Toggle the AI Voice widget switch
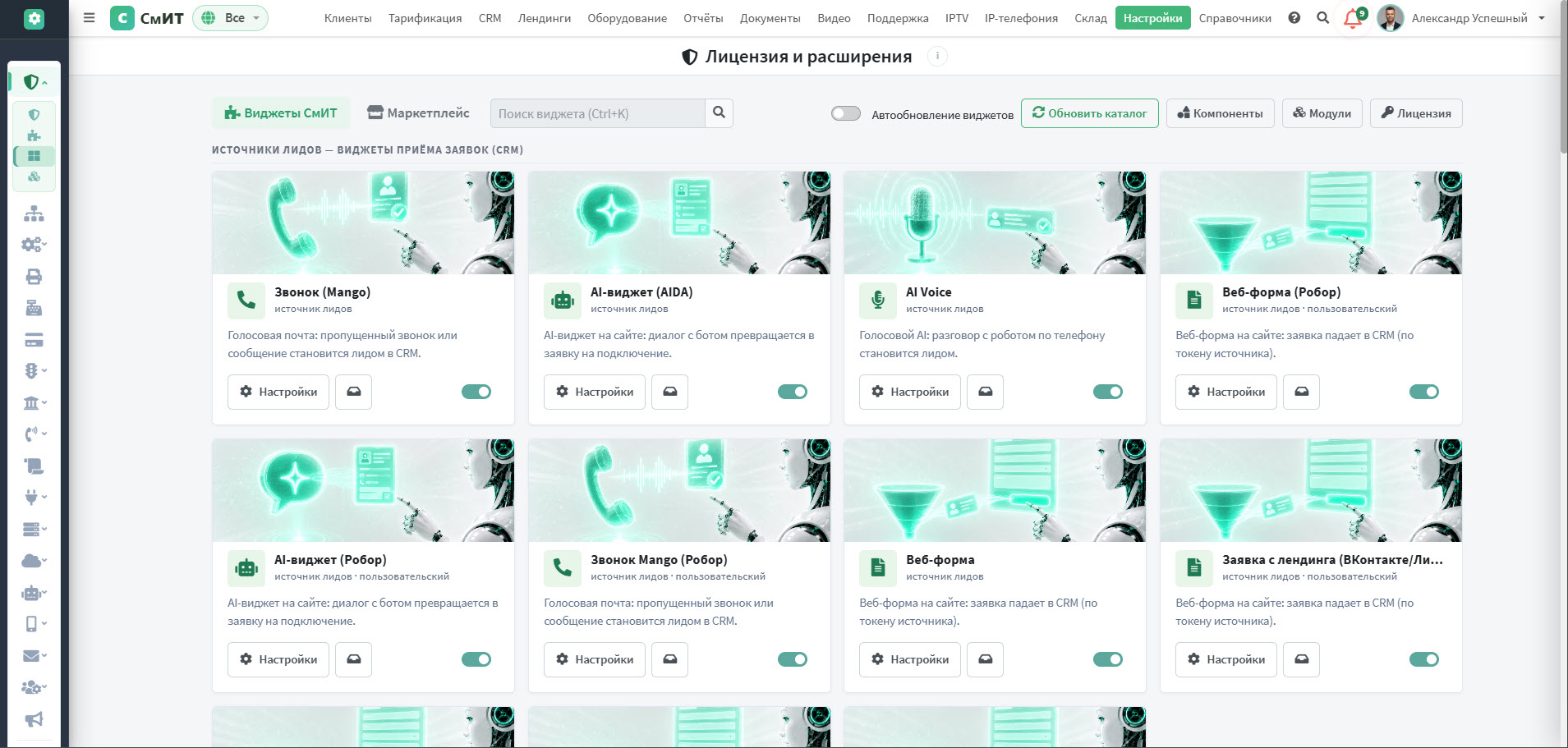1568x748 pixels. [1108, 392]
